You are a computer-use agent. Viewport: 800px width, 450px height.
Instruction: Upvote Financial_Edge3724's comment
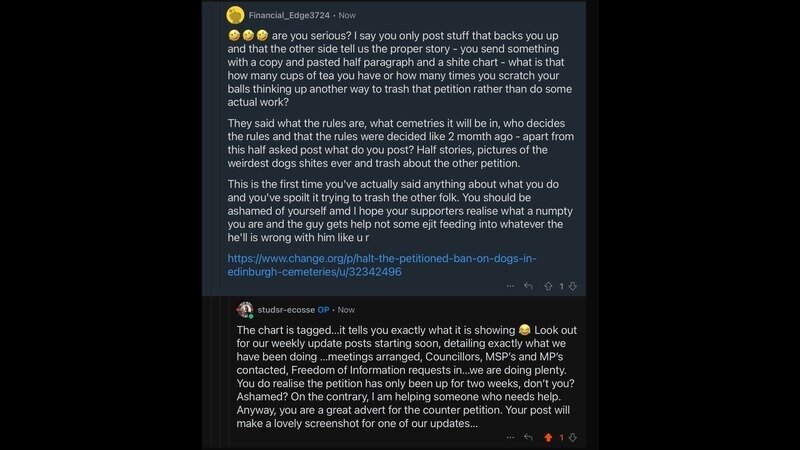tap(548, 285)
